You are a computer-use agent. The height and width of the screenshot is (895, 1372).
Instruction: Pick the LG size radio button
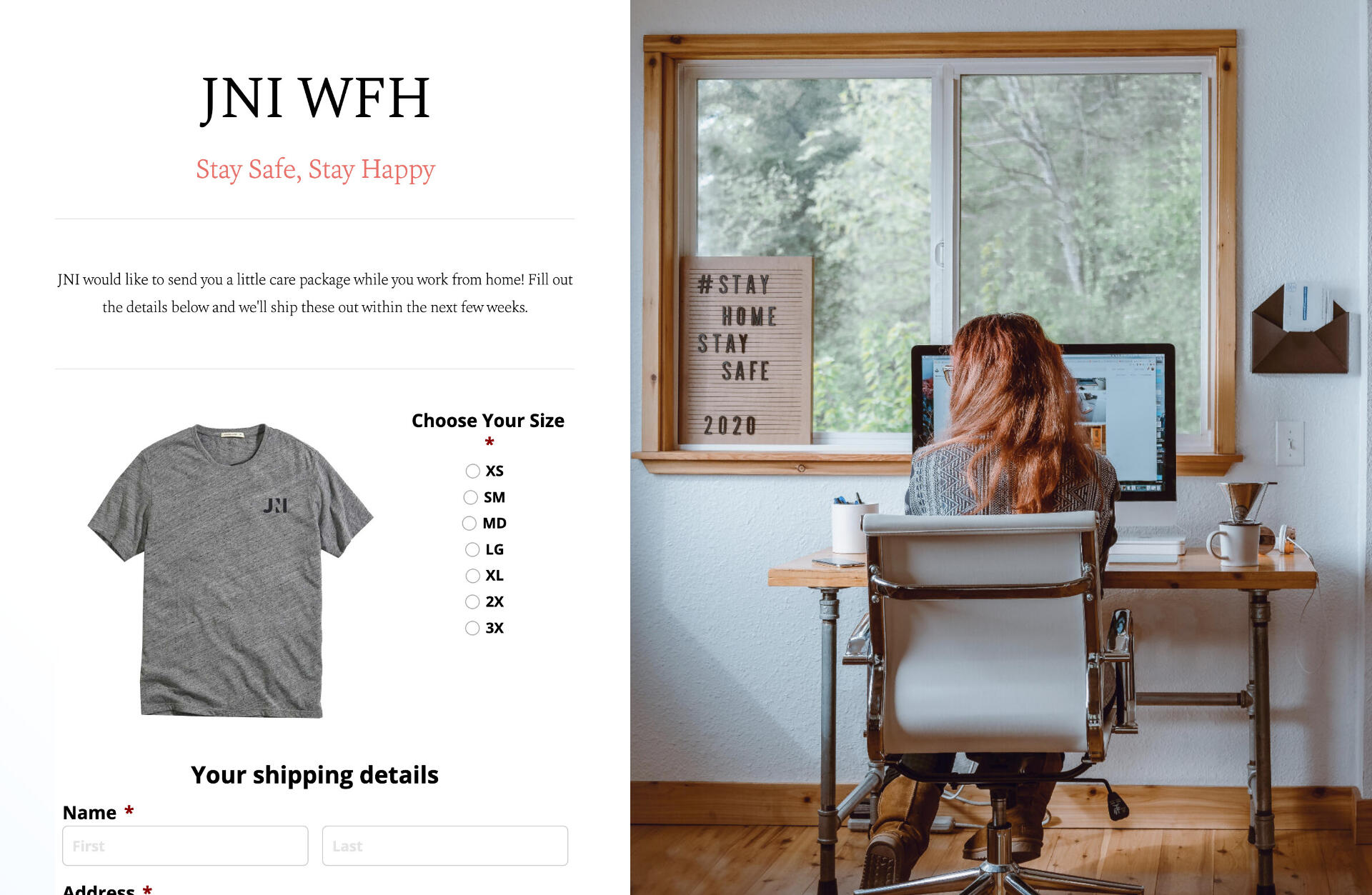[472, 549]
